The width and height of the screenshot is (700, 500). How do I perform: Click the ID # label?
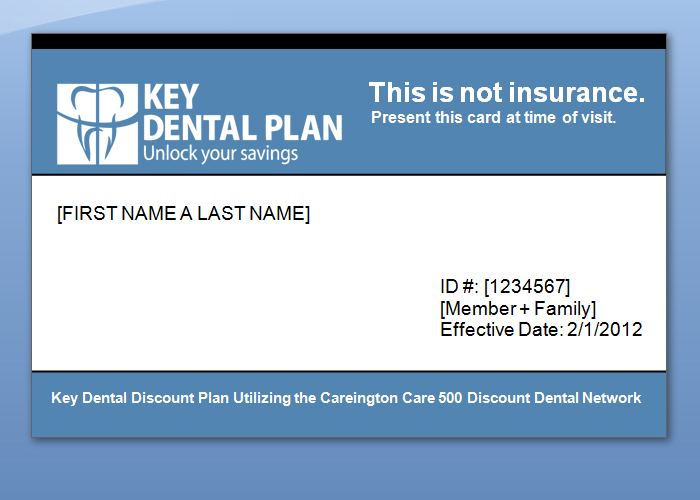tap(460, 288)
